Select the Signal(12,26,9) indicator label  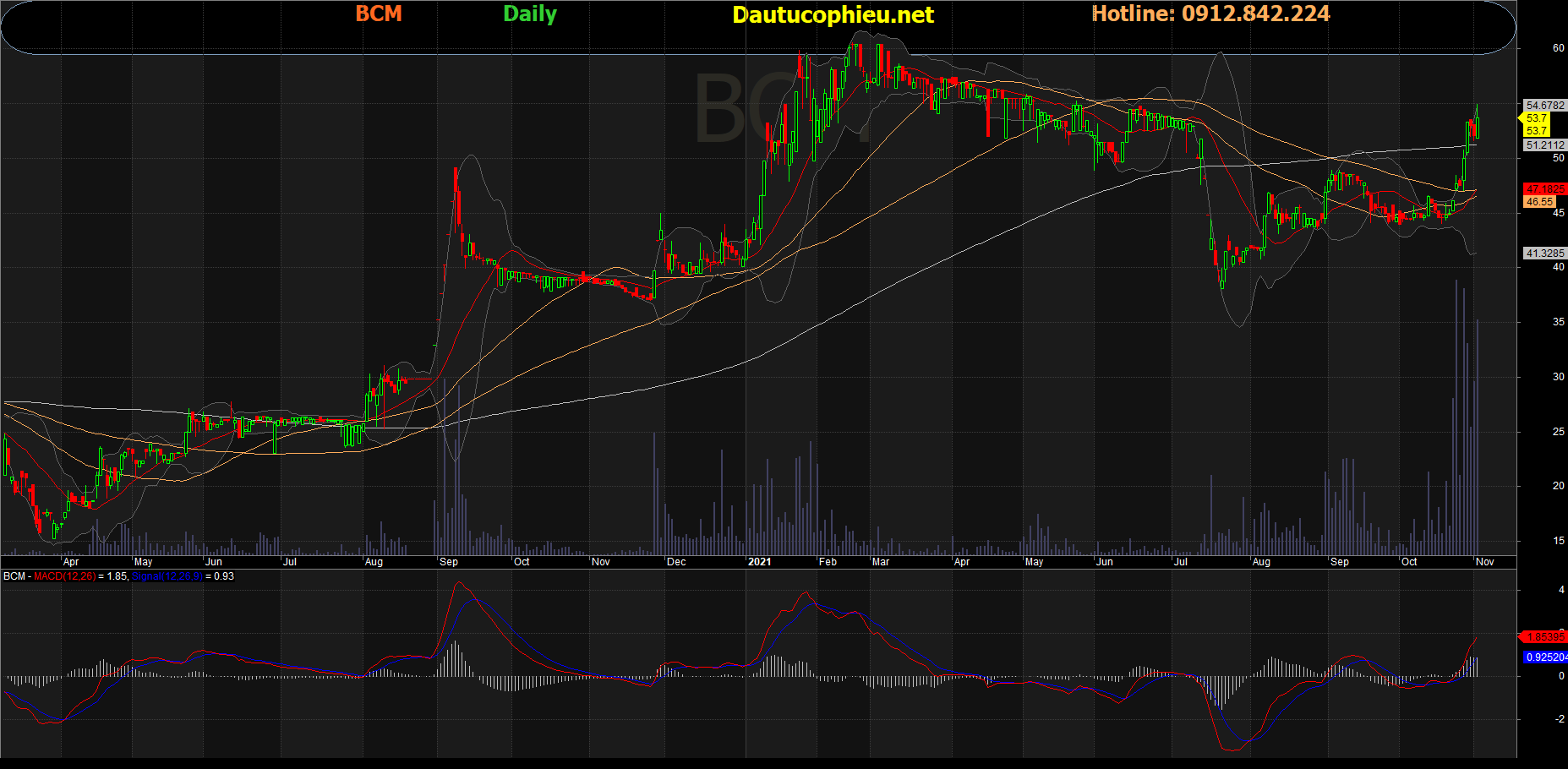pyautogui.click(x=167, y=576)
